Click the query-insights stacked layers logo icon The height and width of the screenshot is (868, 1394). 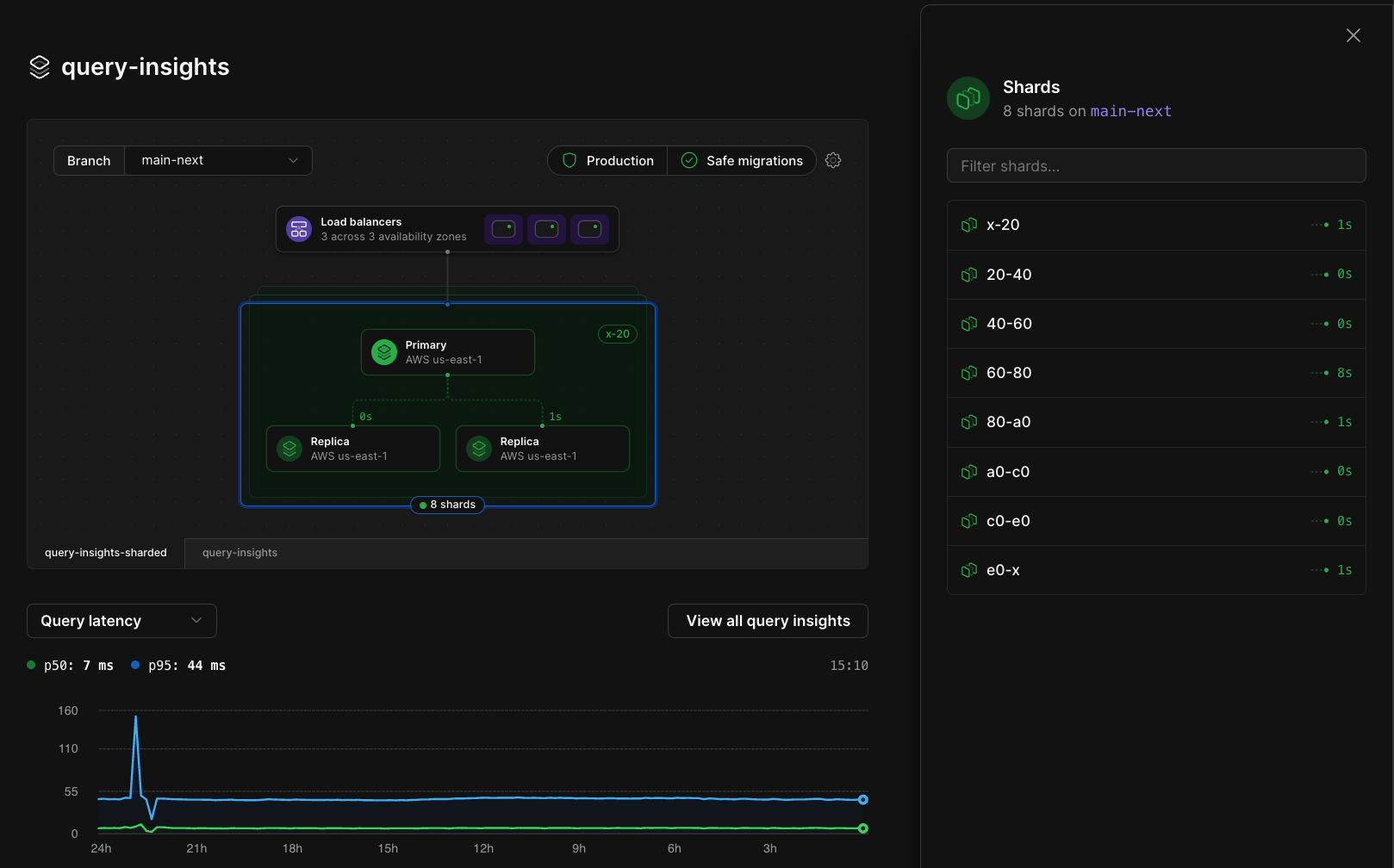pos(40,67)
